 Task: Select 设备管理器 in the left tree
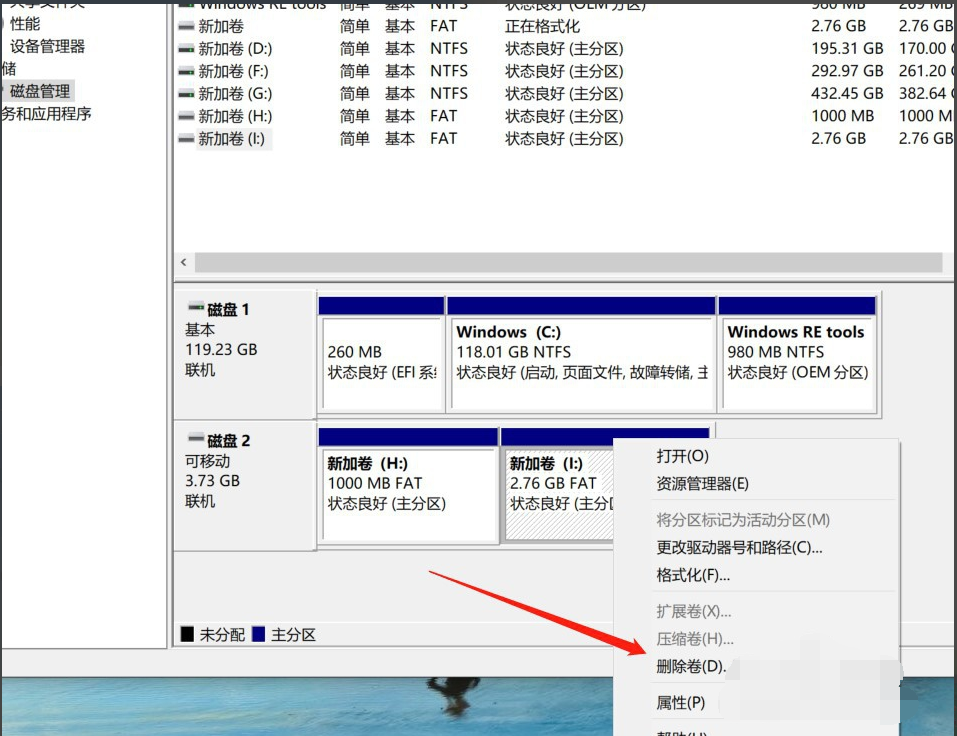(x=47, y=46)
